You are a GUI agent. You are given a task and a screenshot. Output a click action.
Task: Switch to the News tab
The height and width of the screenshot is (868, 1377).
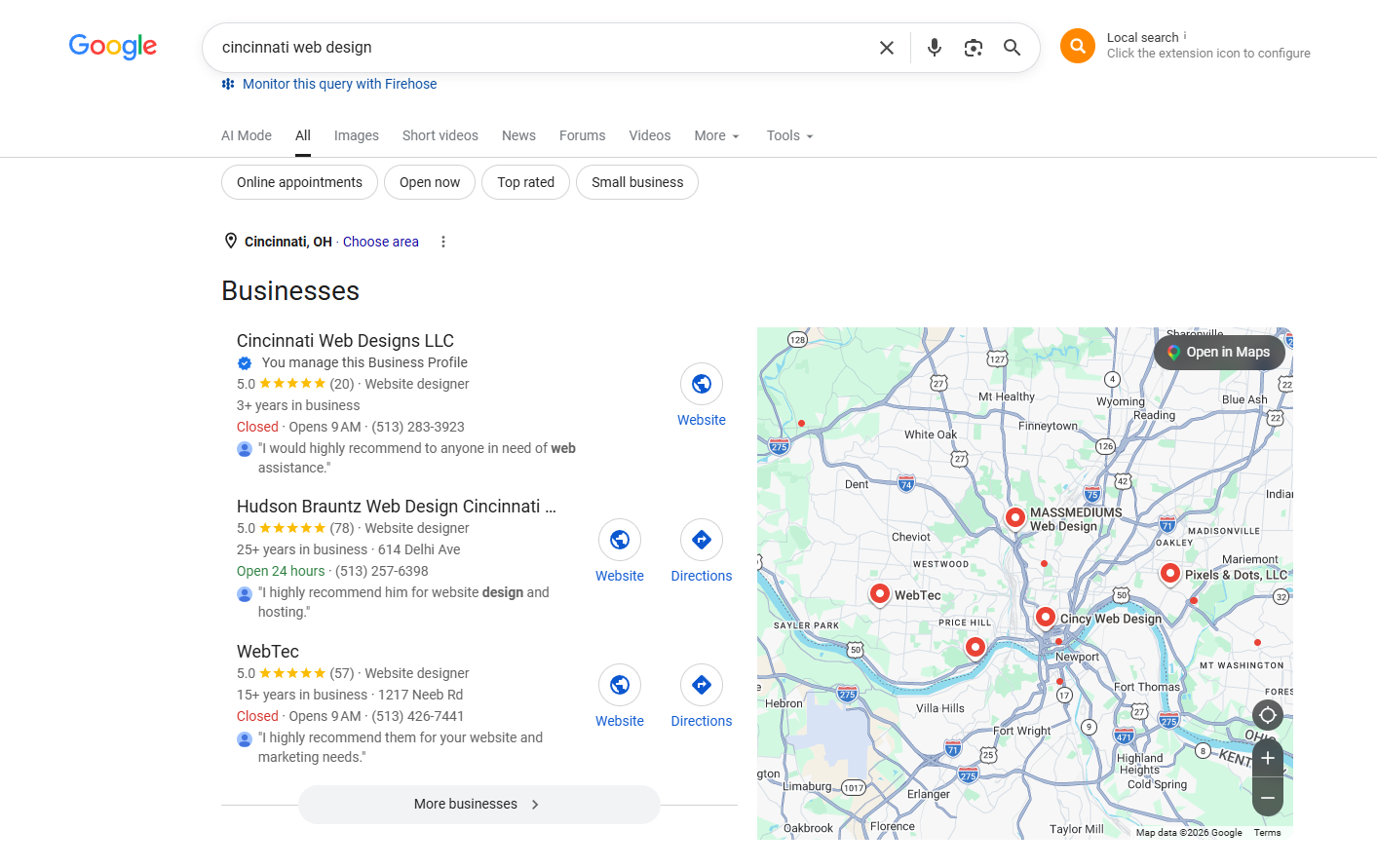518,135
